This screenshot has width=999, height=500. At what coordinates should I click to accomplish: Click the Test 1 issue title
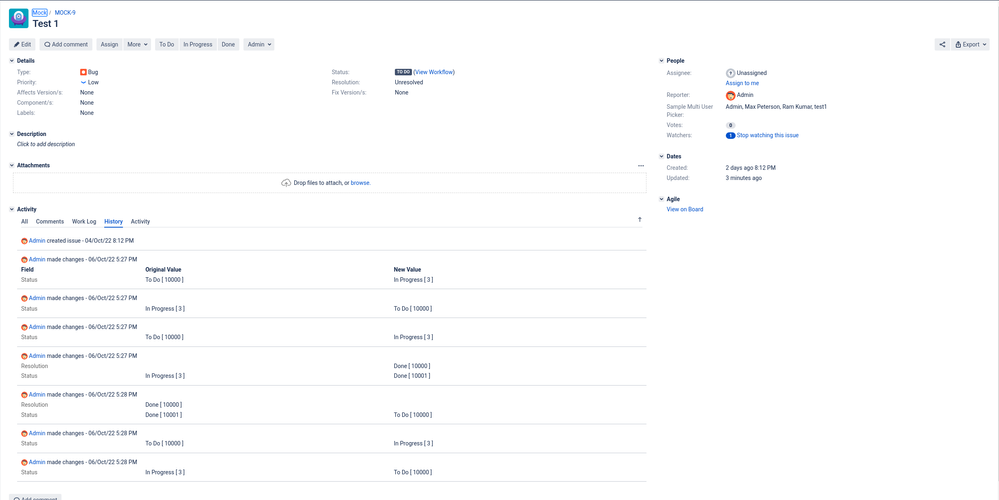pos(46,24)
